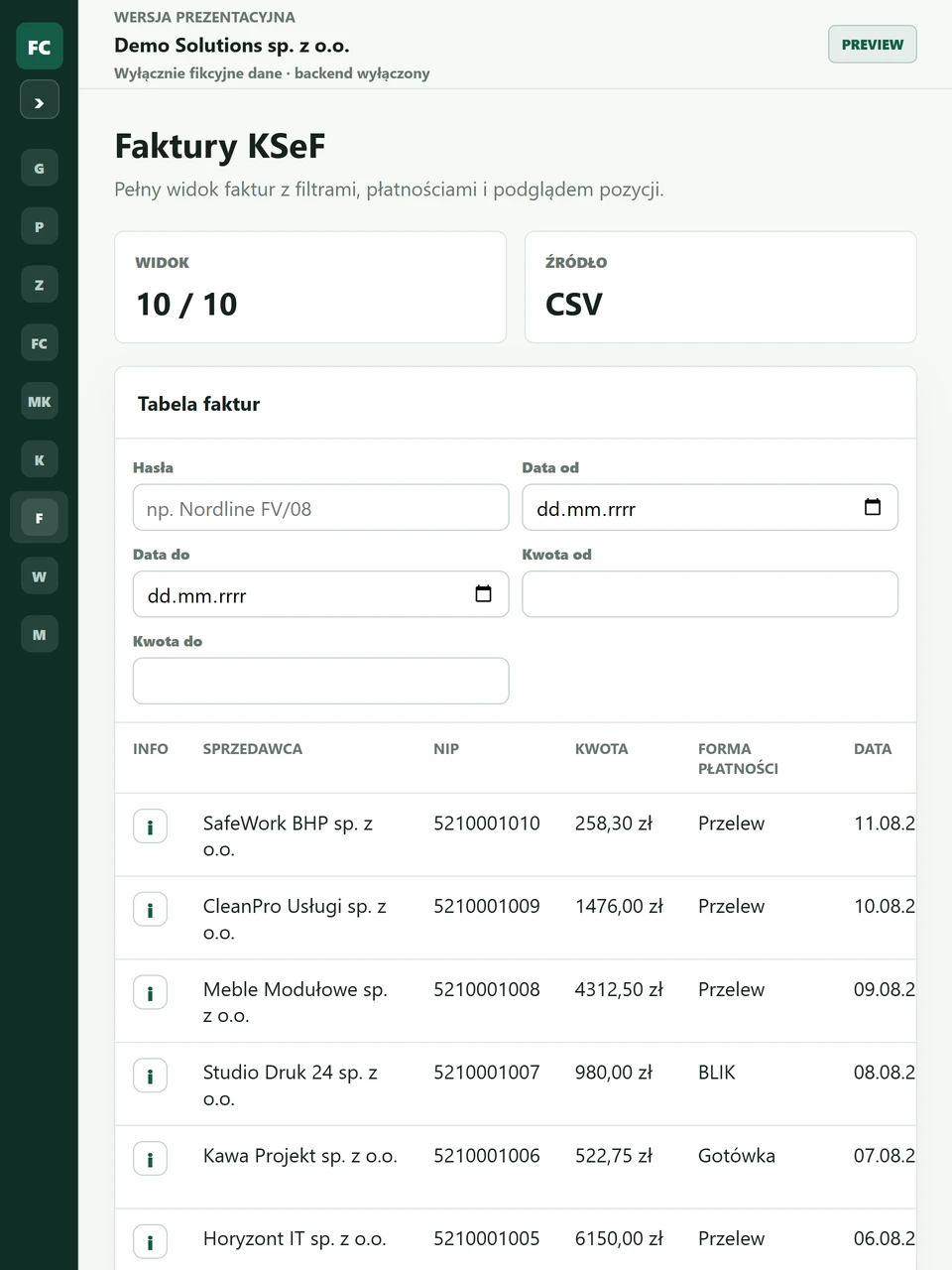Screen dimensions: 952x1270
Task: Click NIP 5210001007
Action: click(487, 1073)
